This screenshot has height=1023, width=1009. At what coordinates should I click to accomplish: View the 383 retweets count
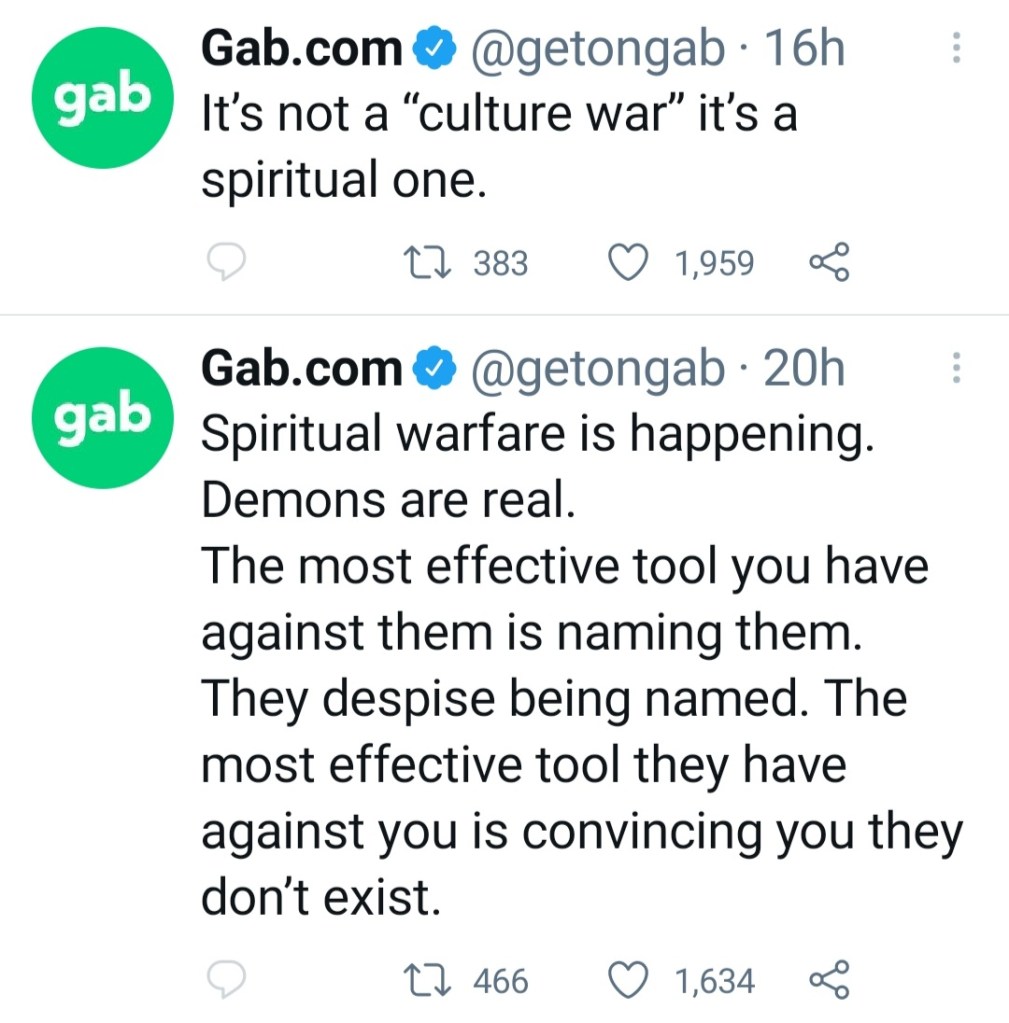pyautogui.click(x=500, y=263)
